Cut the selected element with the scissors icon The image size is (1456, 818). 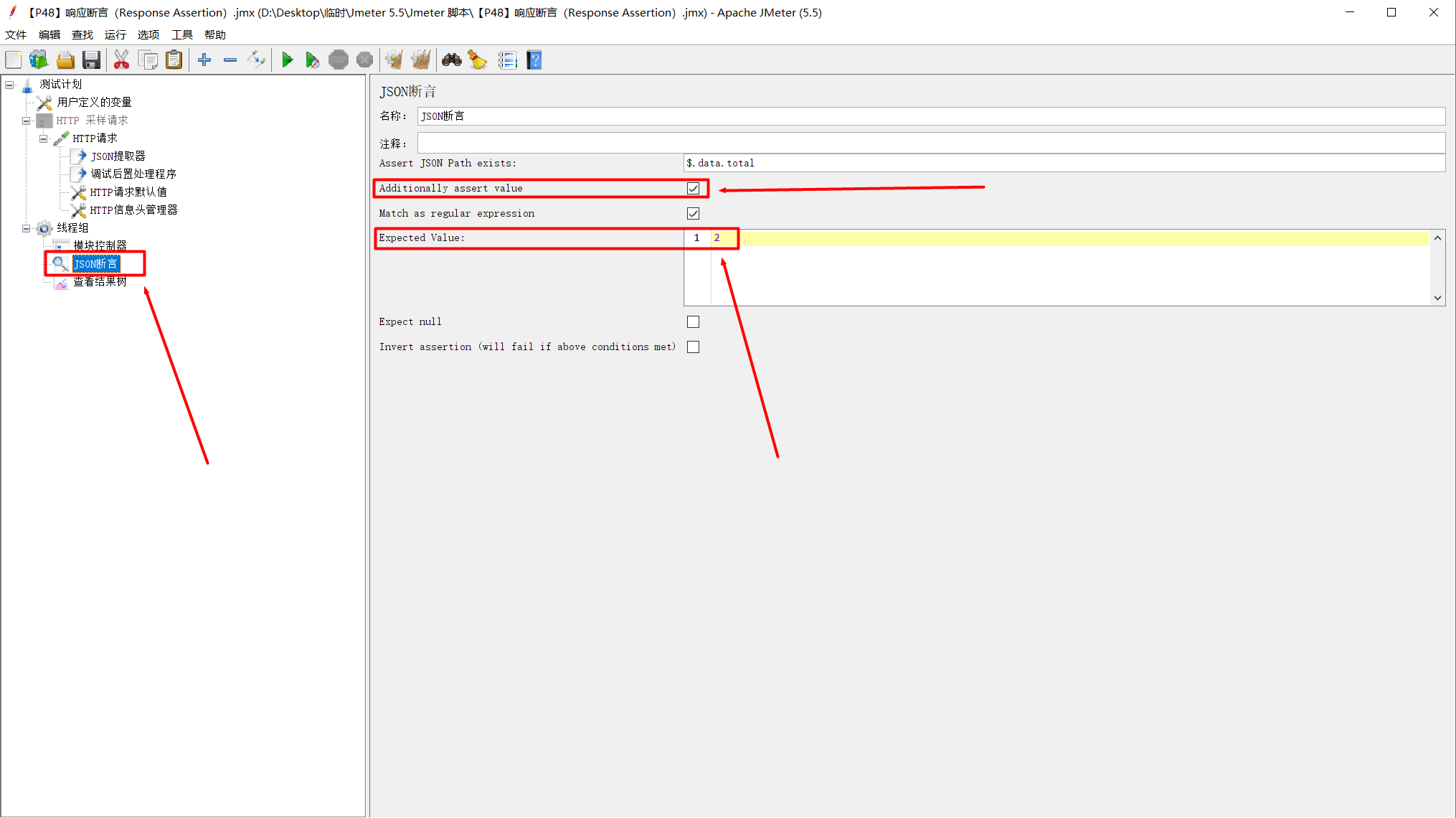[121, 60]
